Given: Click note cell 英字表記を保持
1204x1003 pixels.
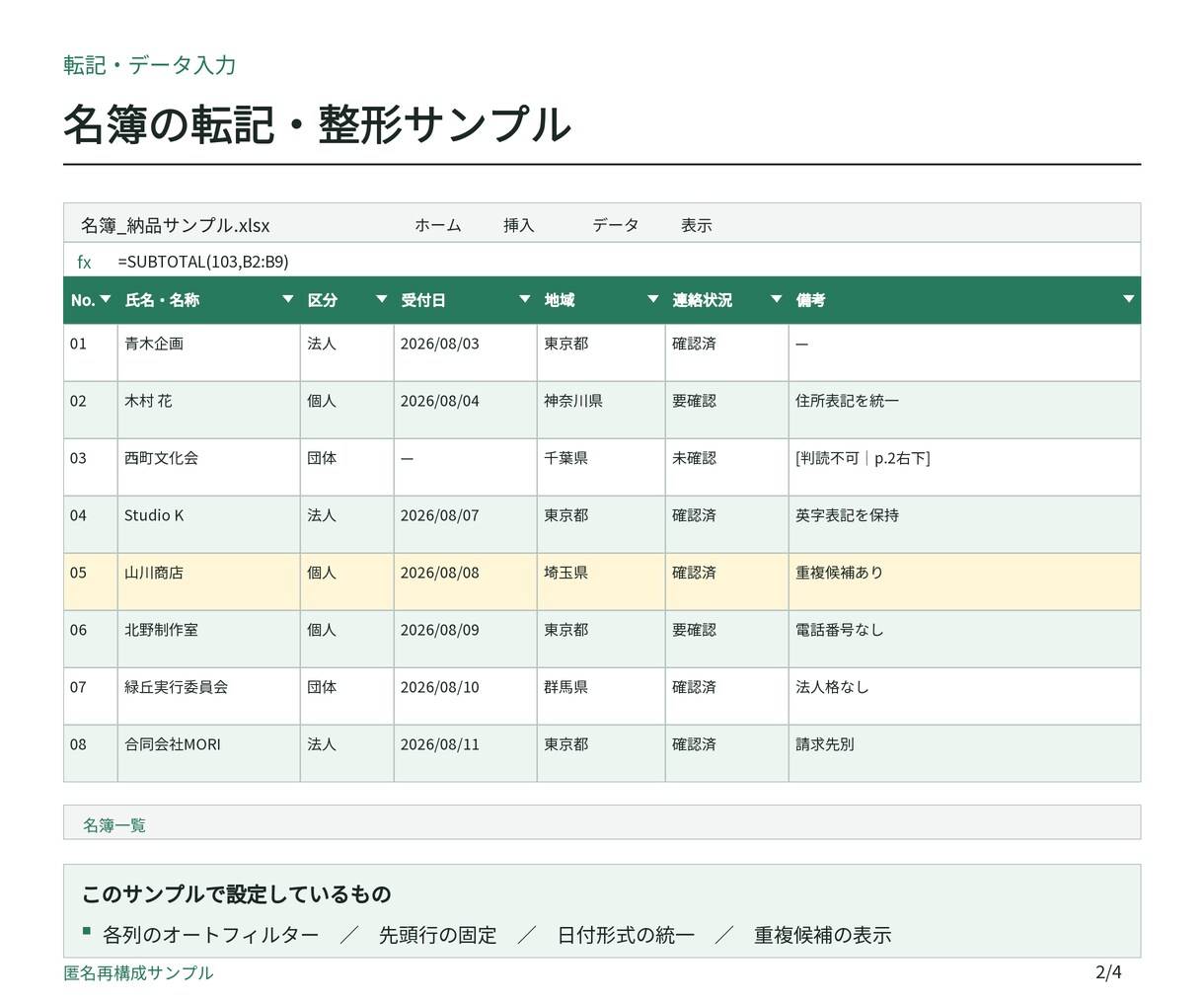Looking at the screenshot, I should click(965, 524).
